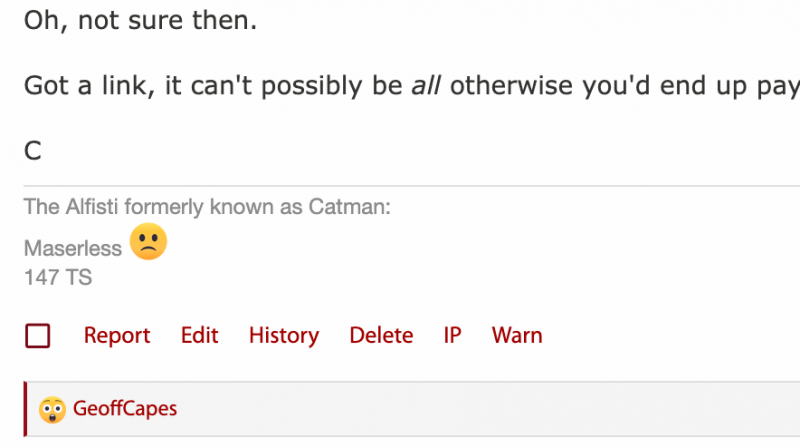
Task: Click the 'C' sign-off letter
Action: 33,151
